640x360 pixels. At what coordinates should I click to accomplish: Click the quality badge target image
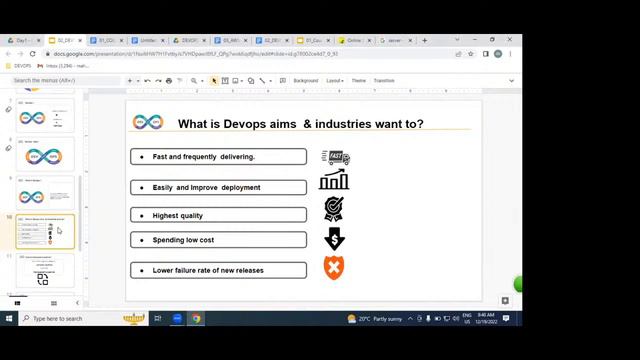[x=333, y=209]
